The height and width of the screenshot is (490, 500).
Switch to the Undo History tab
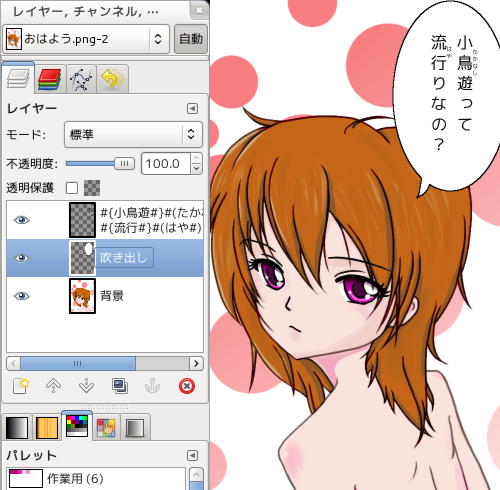pyautogui.click(x=112, y=79)
